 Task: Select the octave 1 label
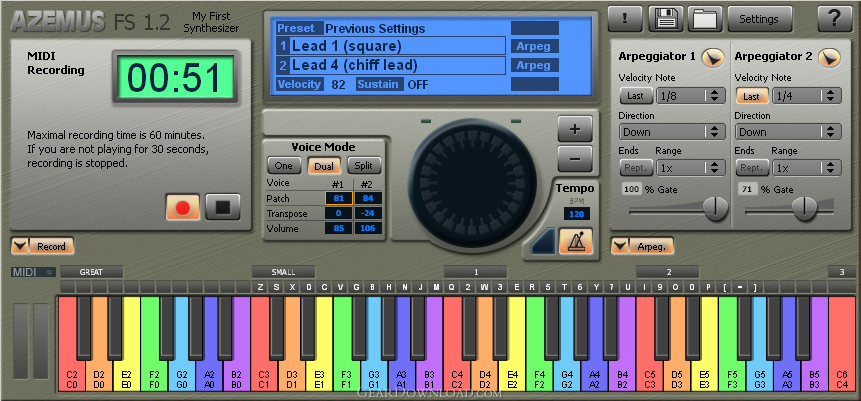pos(476,272)
